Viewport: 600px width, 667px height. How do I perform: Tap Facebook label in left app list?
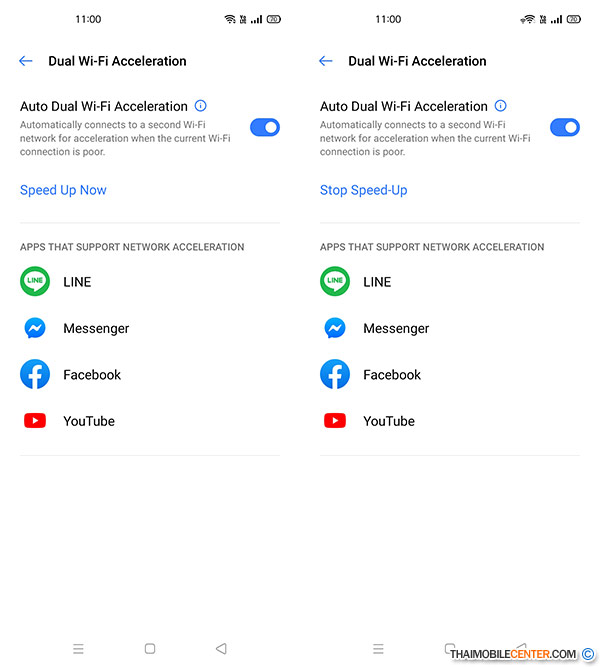[92, 375]
